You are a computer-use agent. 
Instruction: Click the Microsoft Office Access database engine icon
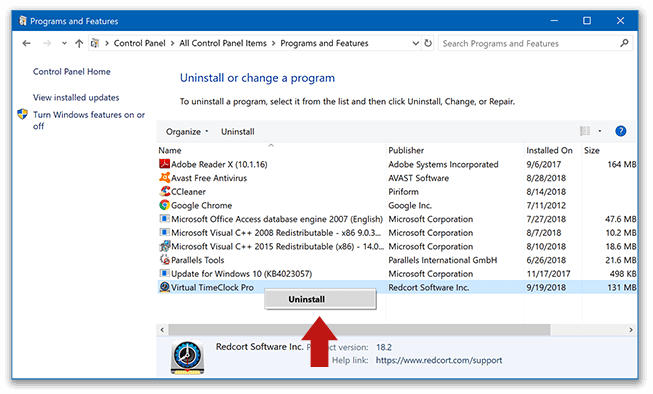[x=164, y=219]
